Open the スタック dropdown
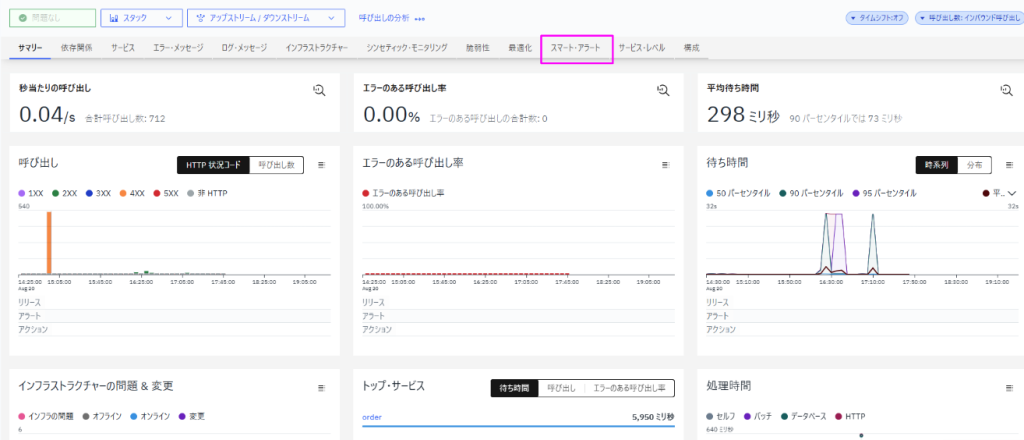 click(x=140, y=18)
